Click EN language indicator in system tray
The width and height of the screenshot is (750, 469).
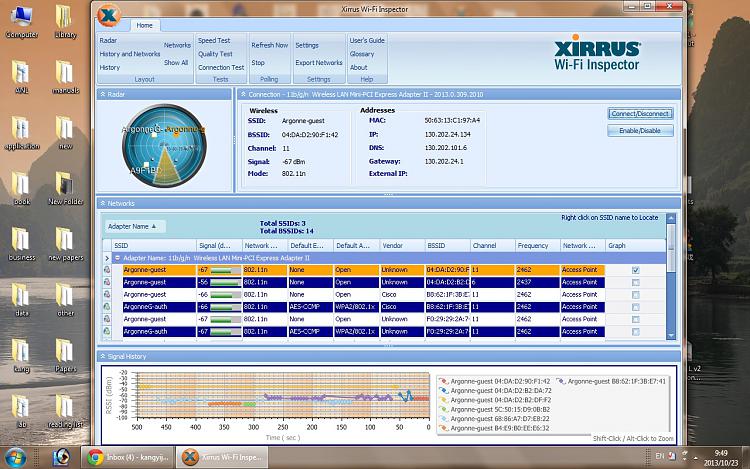[x=660, y=456]
